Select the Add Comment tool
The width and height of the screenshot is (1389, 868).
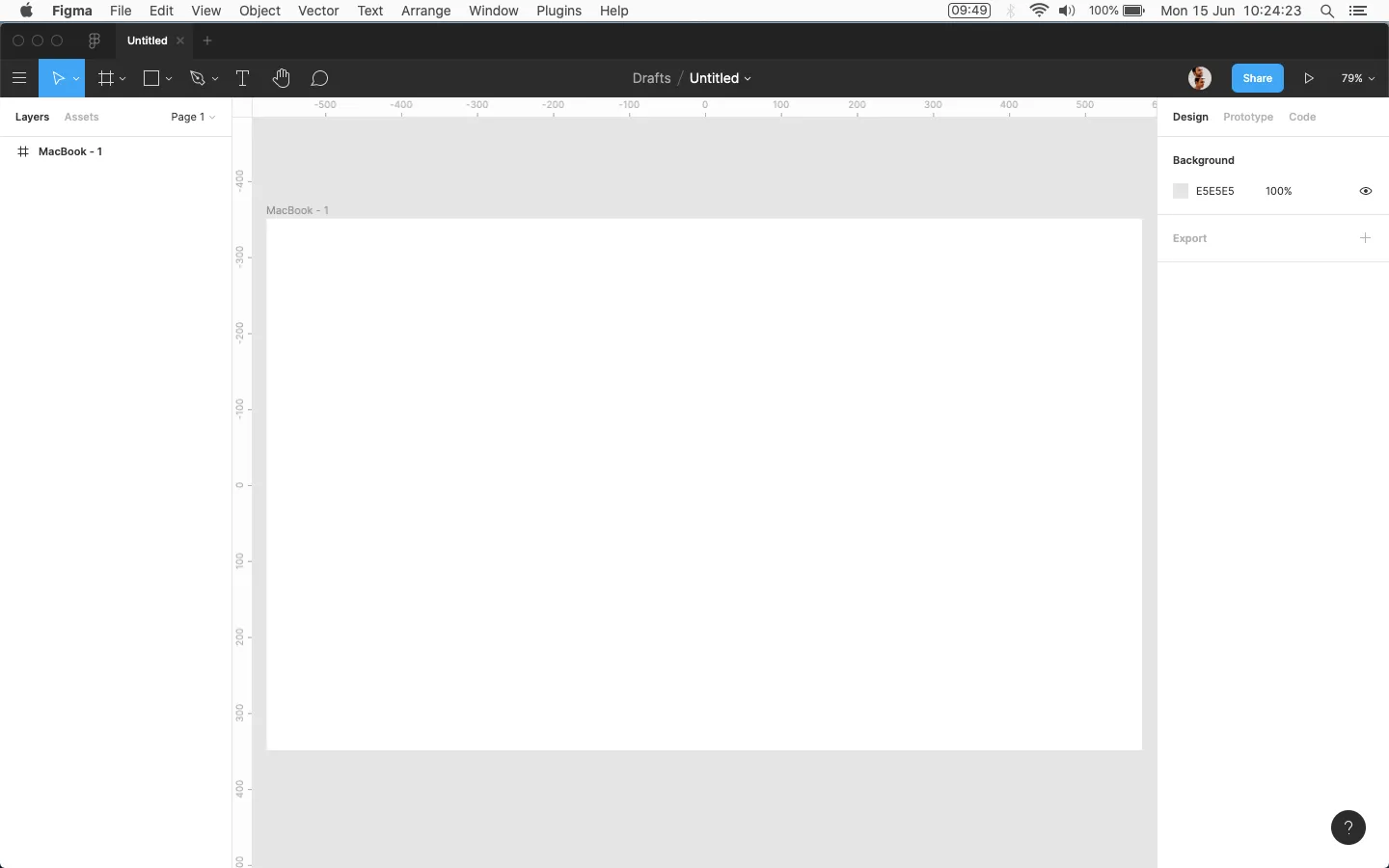pos(320,78)
